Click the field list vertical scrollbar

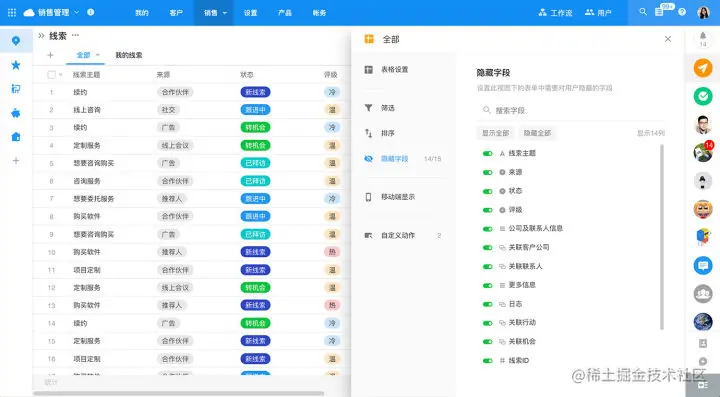tap(662, 237)
